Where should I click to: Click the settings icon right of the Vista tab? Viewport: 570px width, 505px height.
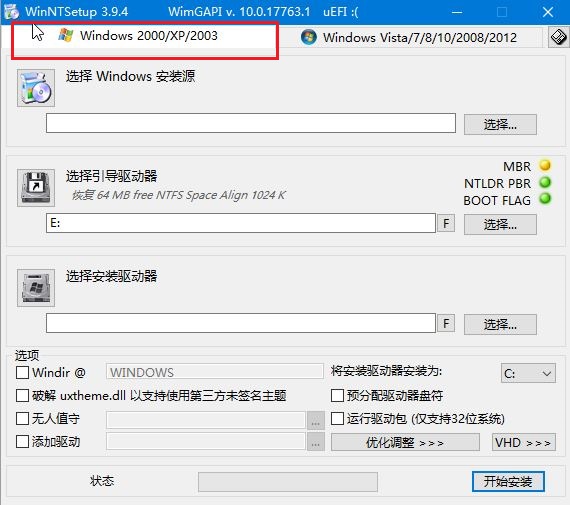tap(558, 37)
